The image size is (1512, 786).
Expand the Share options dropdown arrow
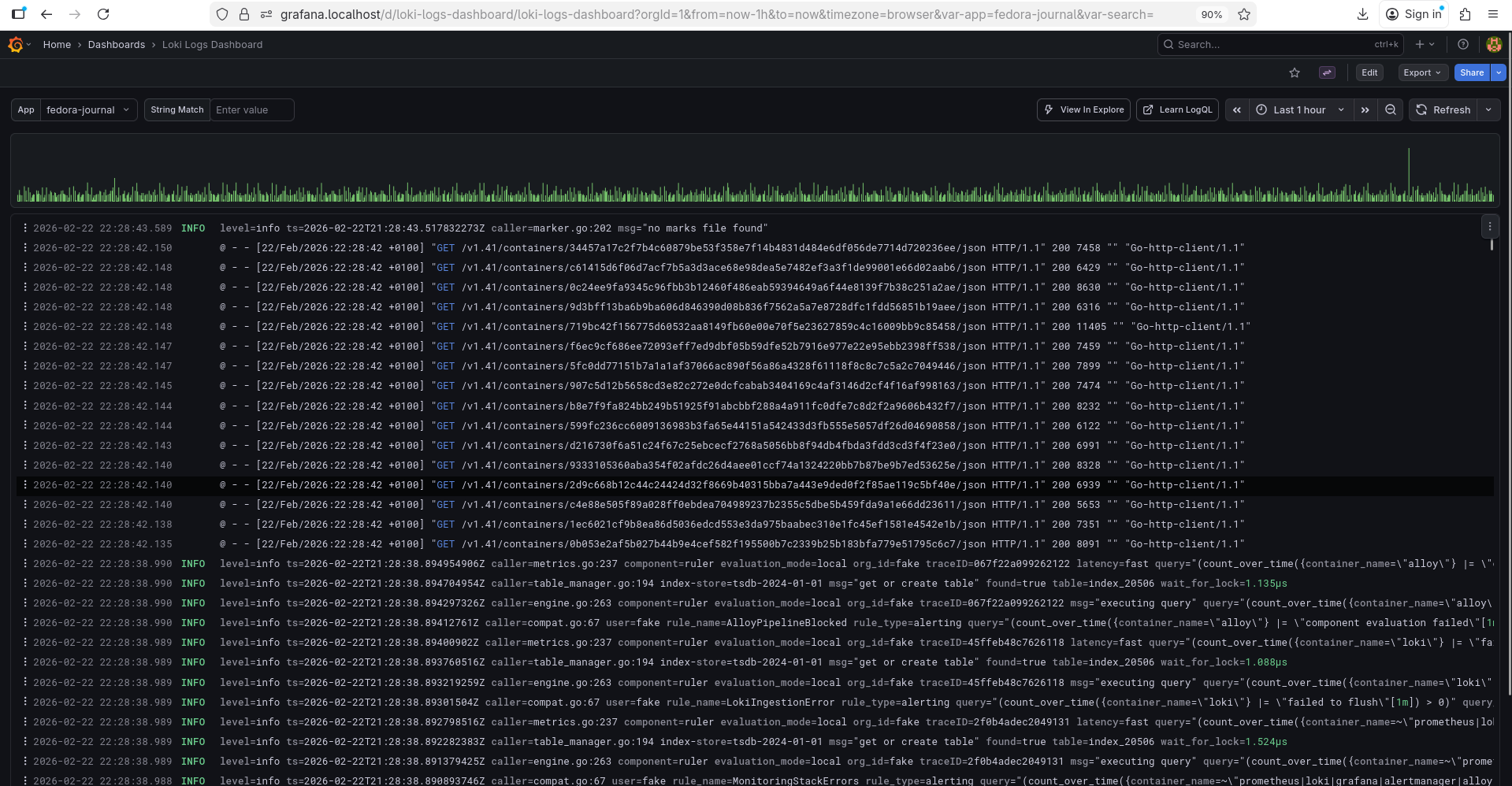1499,72
